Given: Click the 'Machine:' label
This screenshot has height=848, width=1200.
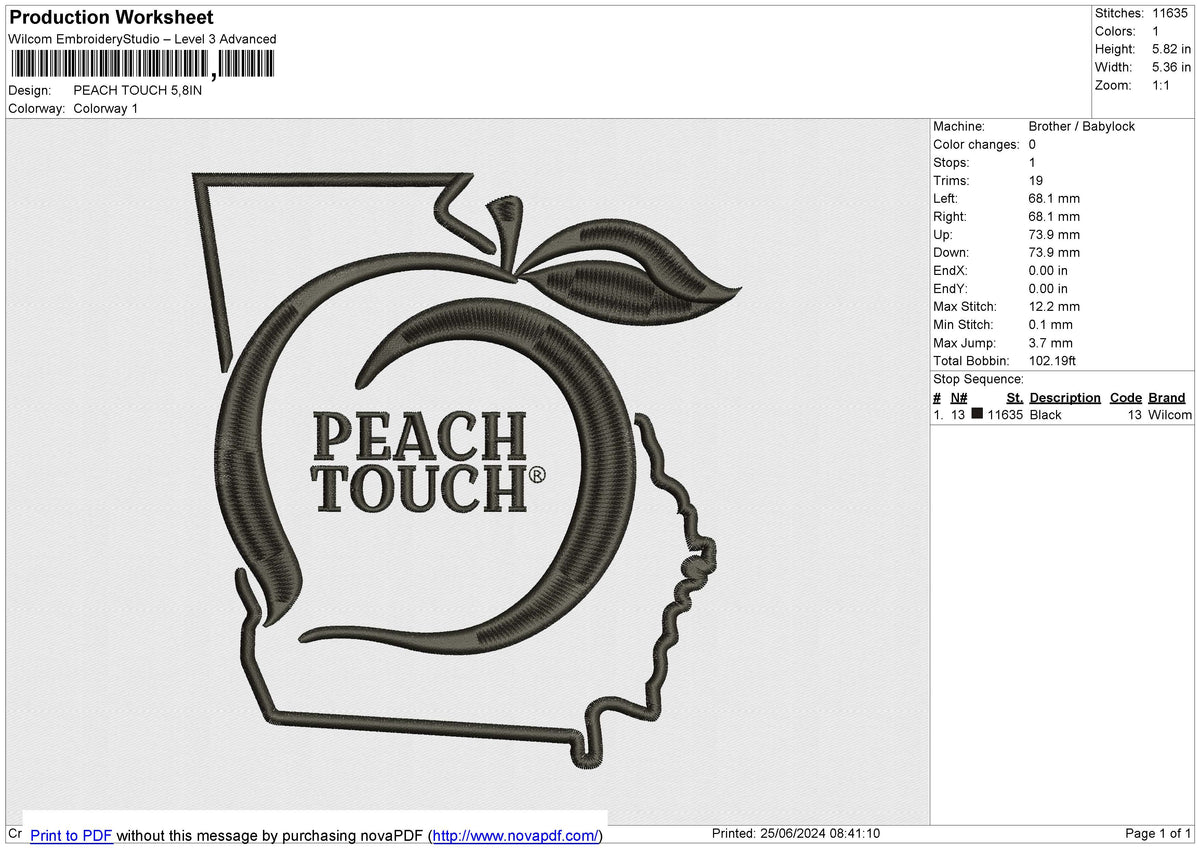Looking at the screenshot, I should [959, 126].
